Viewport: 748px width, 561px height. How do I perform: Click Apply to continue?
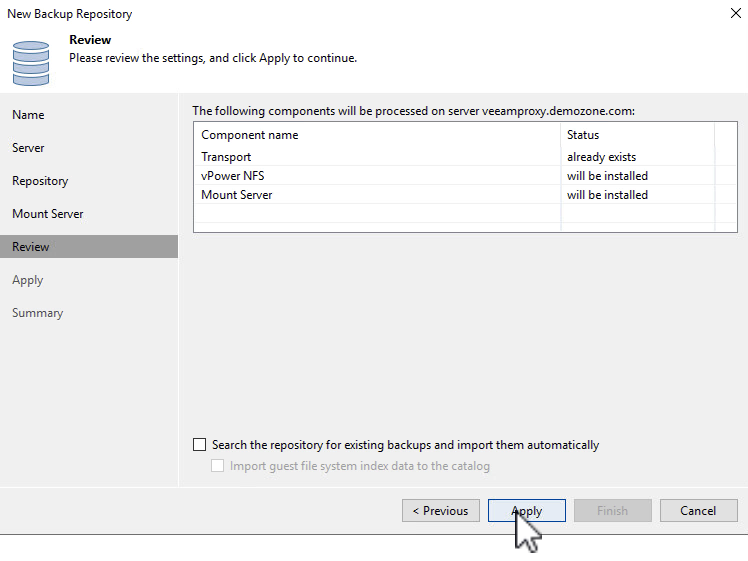tap(527, 511)
